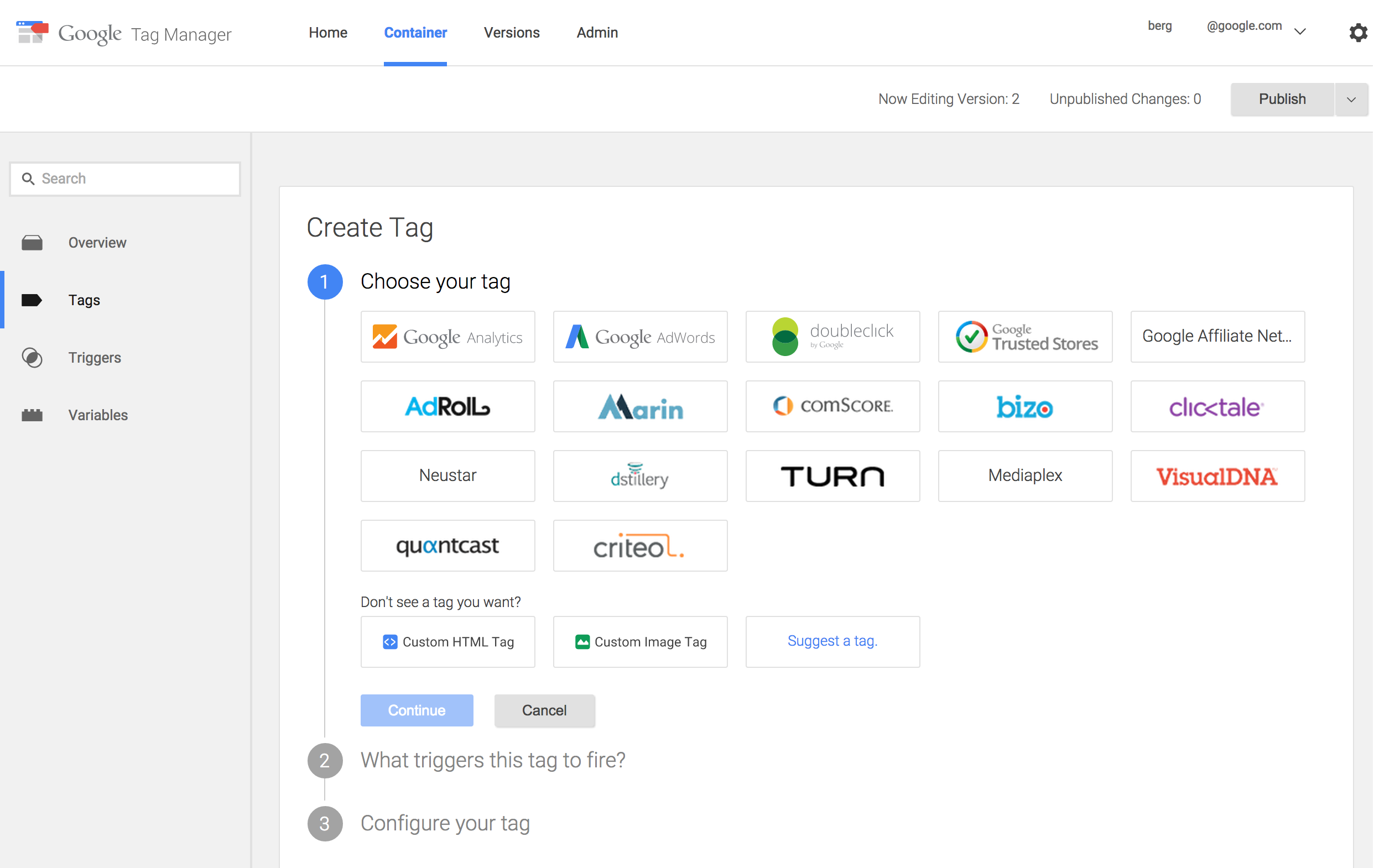Open settings gear in top corner
The height and width of the screenshot is (868, 1374).
pos(1357,33)
